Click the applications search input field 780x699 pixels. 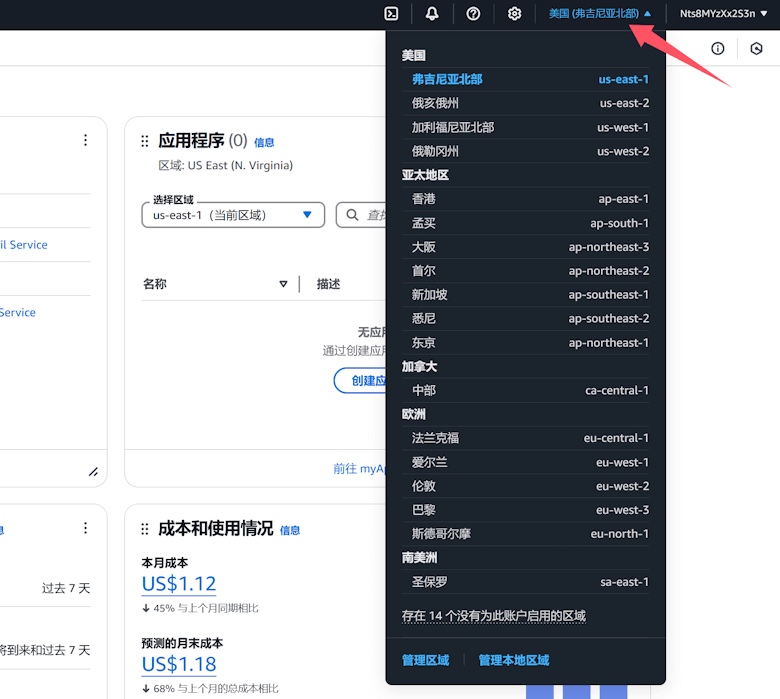361,215
